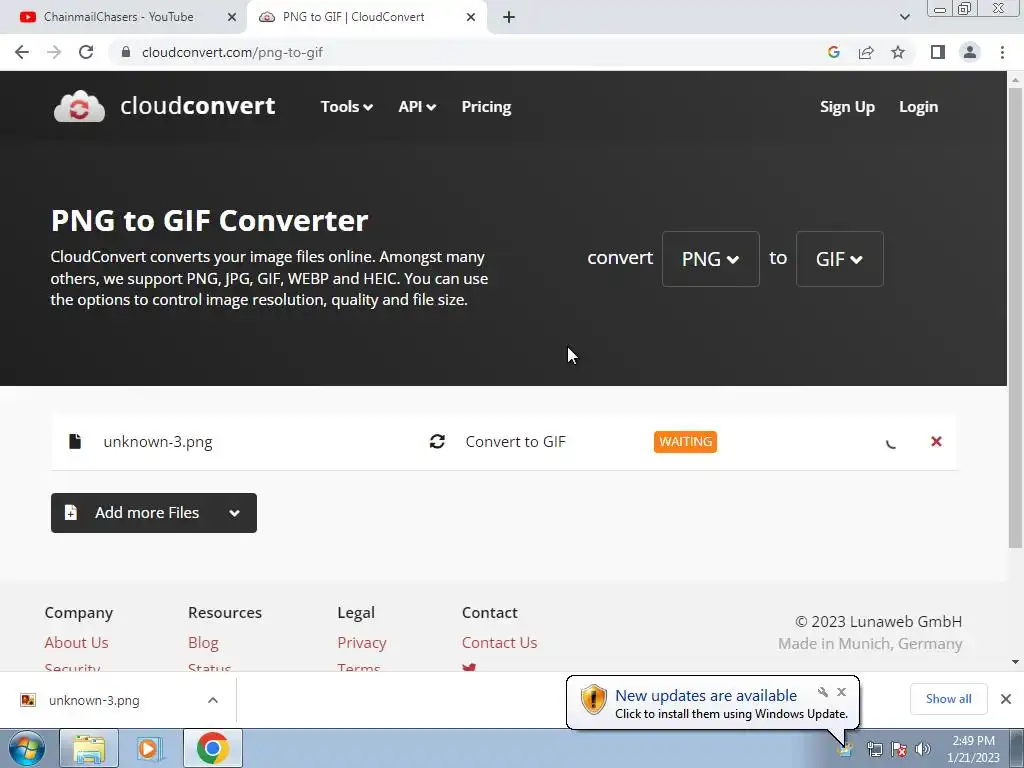Open downloaded unknown-3.png in downloads bar
Screen dimensions: 1024x768
click(x=95, y=700)
